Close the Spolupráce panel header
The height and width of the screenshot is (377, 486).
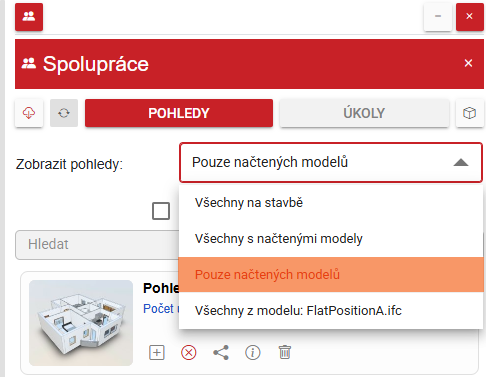tap(468, 63)
